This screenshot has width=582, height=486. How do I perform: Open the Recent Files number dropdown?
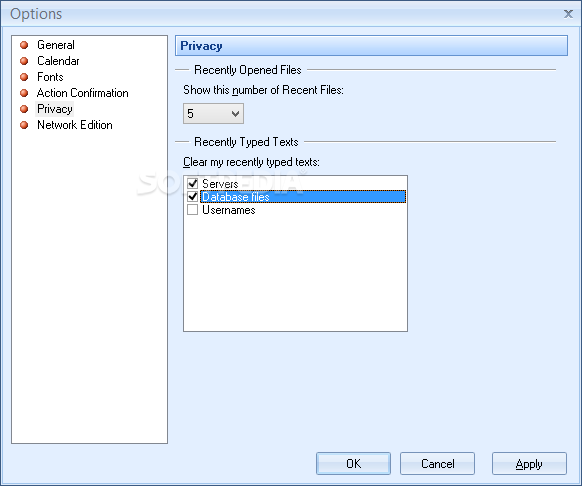pos(213,114)
